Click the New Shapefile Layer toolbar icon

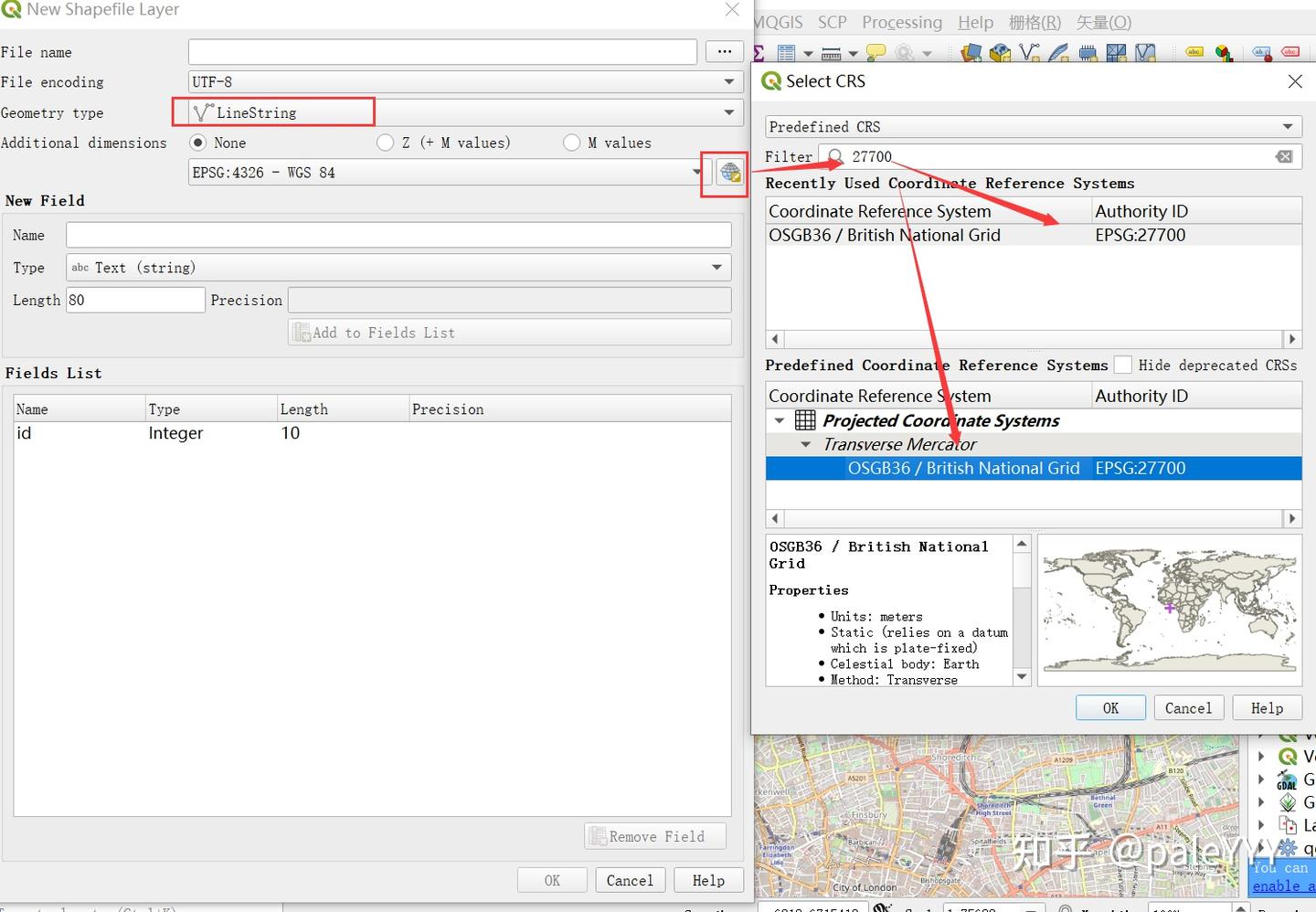pyautogui.click(x=1030, y=53)
